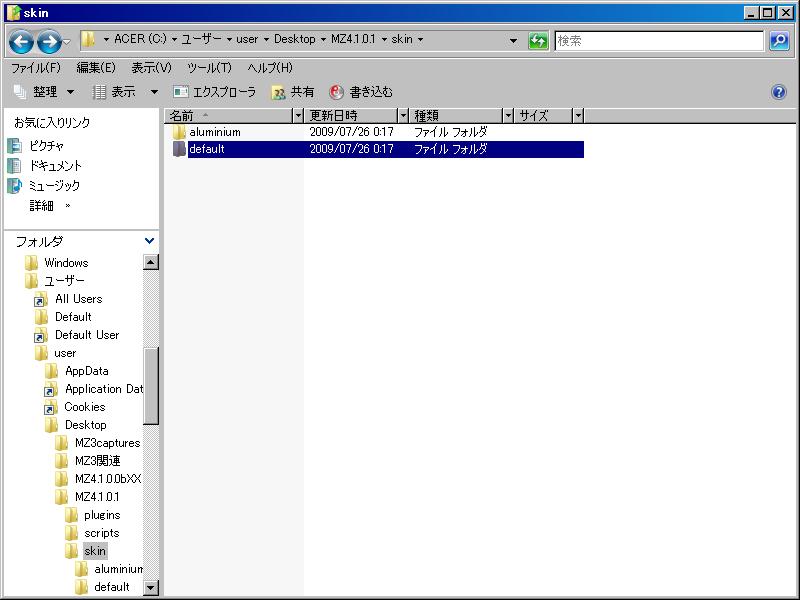Viewport: 800px width, 600px height.
Task: Open the address bar history dropdown
Action: [514, 41]
